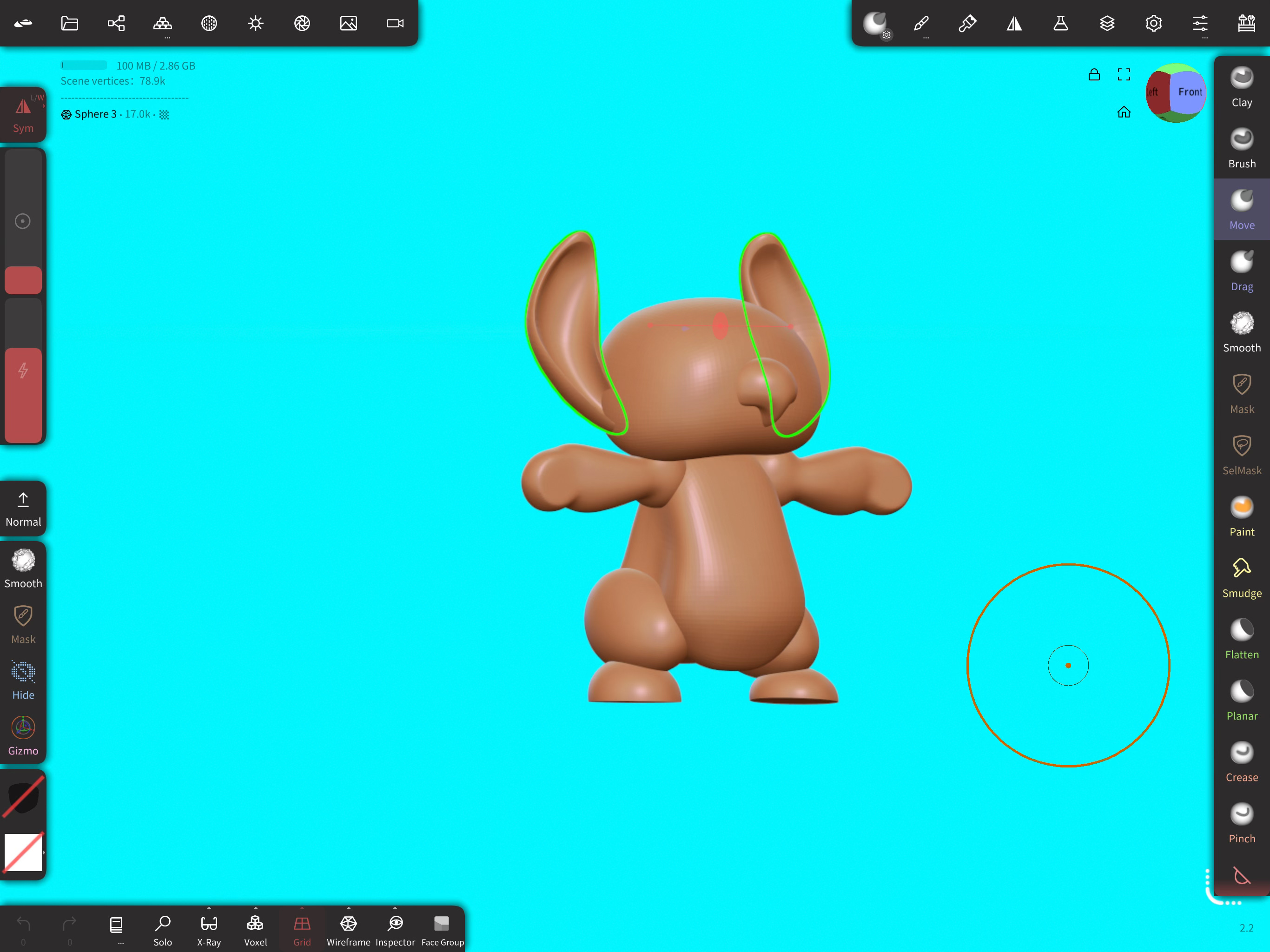Open the Lighting settings sun icon
The height and width of the screenshot is (952, 1270).
(x=256, y=23)
